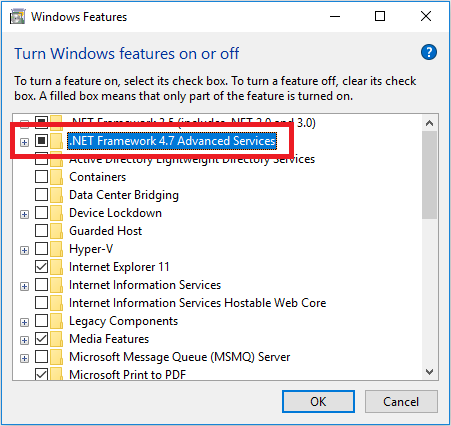Click the folder icon beside Containers
This screenshot has width=451, height=426.
point(56,177)
